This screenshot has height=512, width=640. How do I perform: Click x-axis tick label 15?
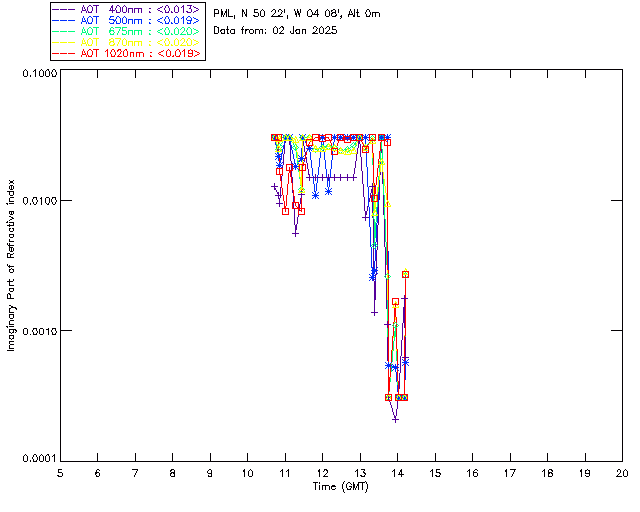[x=435, y=473]
